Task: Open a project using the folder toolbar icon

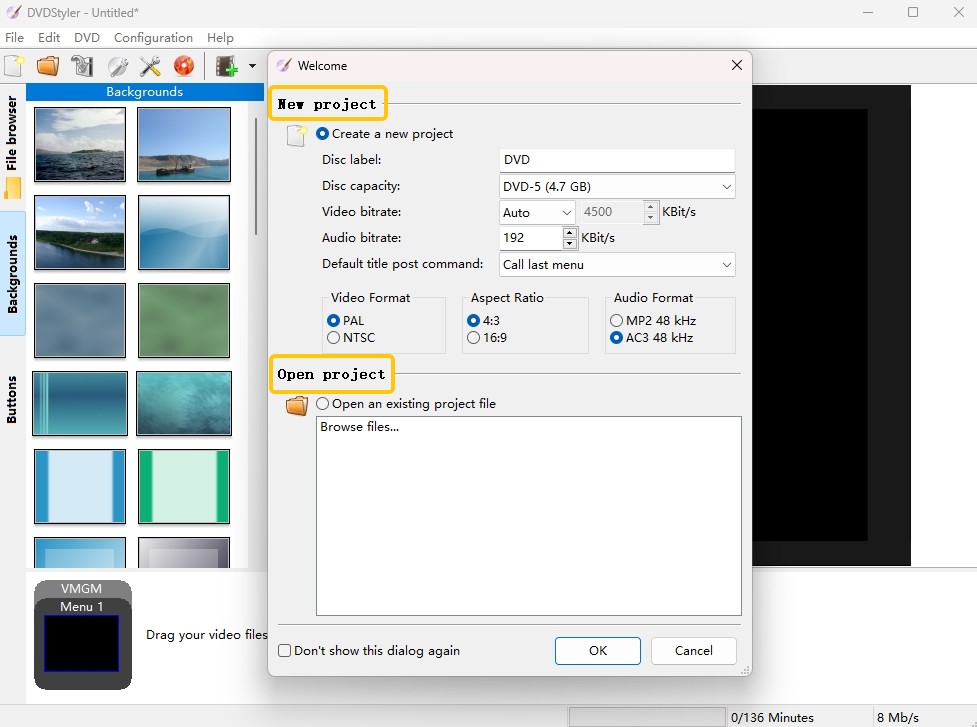Action: pos(47,66)
